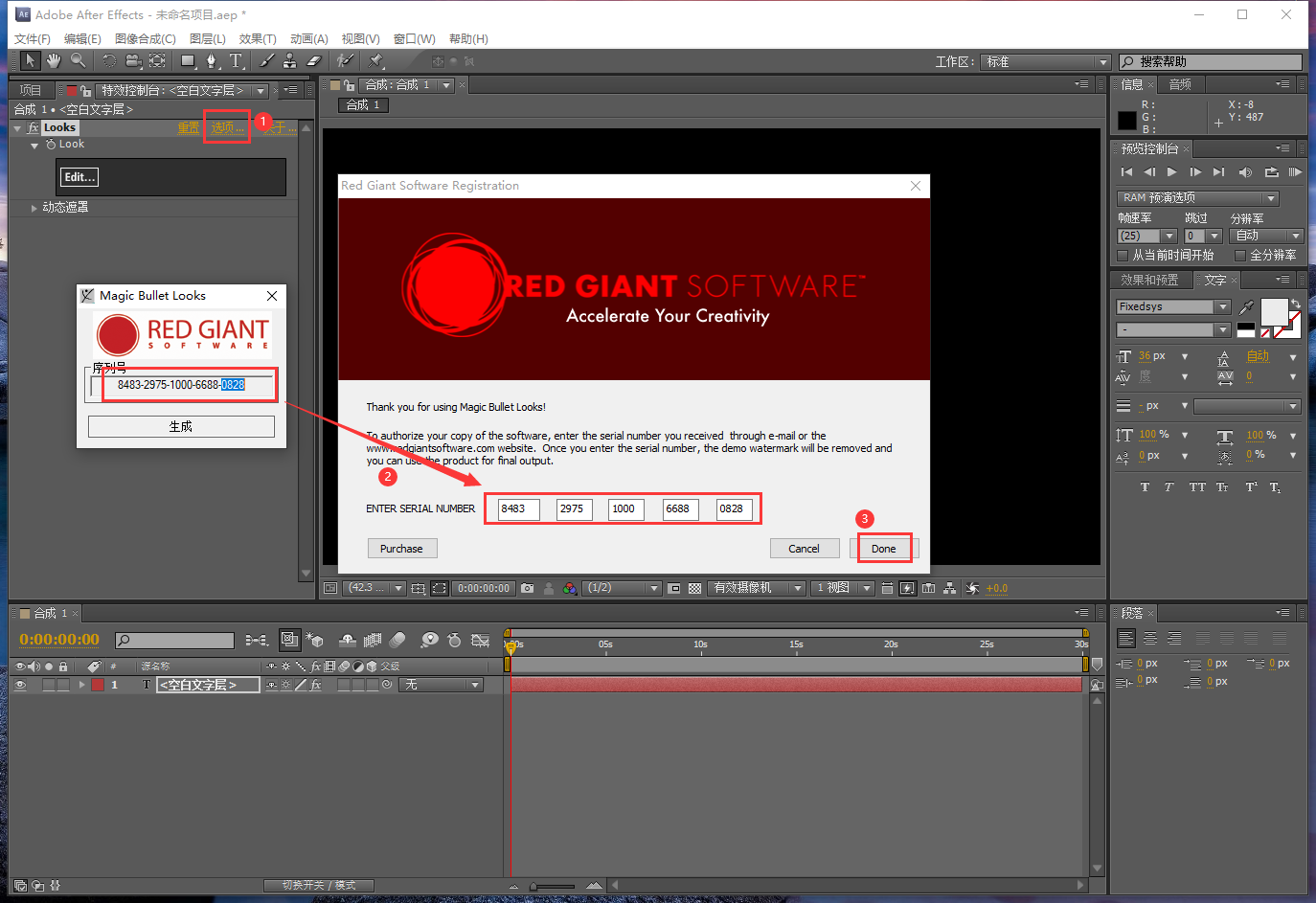Open the Fixedsys font dropdown
This screenshot has height=903, width=1316.
coord(1222,307)
